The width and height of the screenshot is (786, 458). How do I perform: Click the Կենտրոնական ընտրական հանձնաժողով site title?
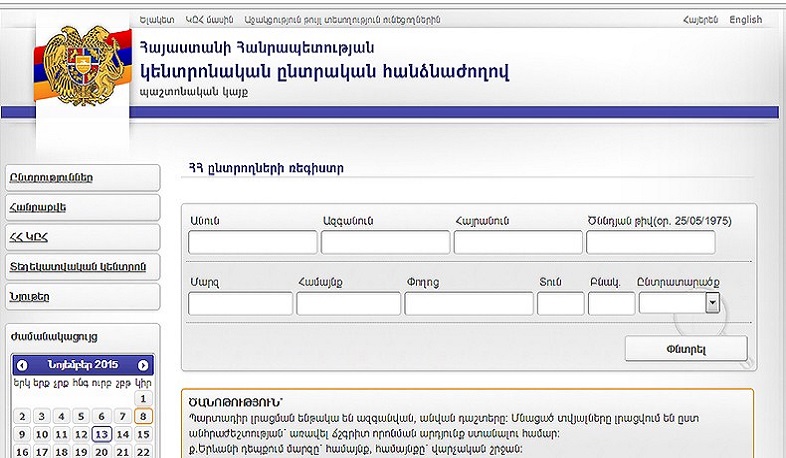[x=324, y=72]
